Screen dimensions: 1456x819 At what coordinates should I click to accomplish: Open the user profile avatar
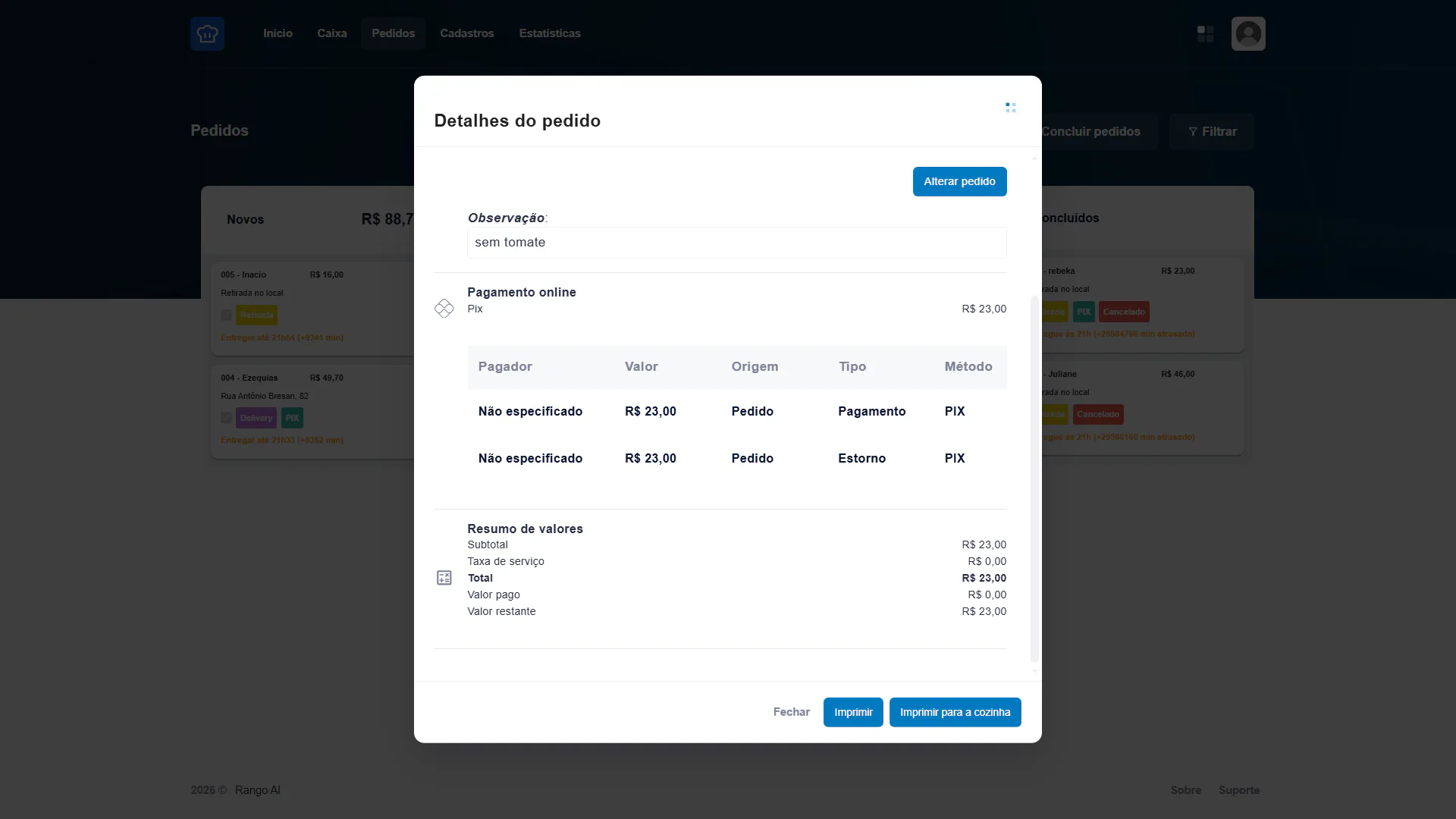click(x=1248, y=33)
